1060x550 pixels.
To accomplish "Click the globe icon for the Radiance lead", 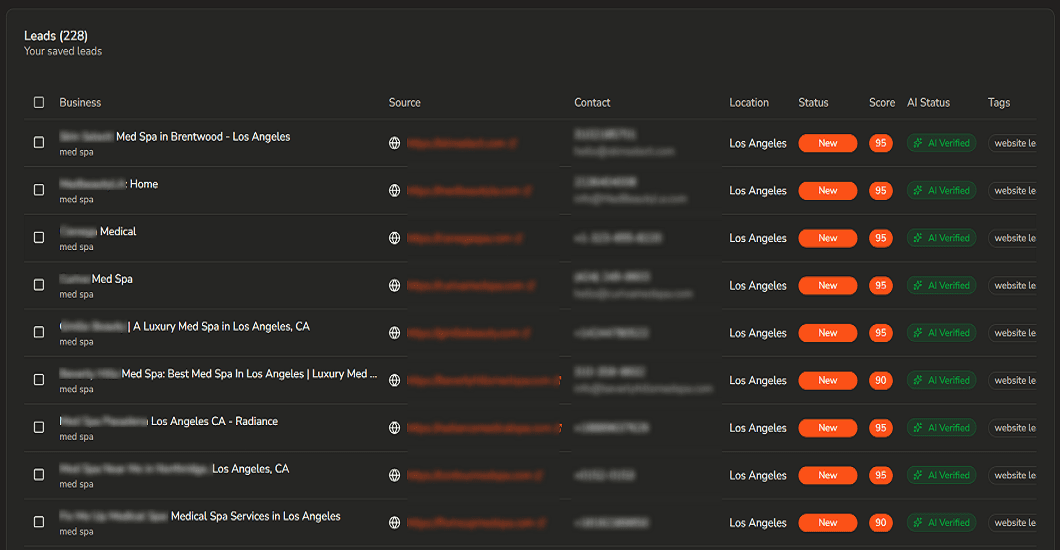I will (x=395, y=428).
